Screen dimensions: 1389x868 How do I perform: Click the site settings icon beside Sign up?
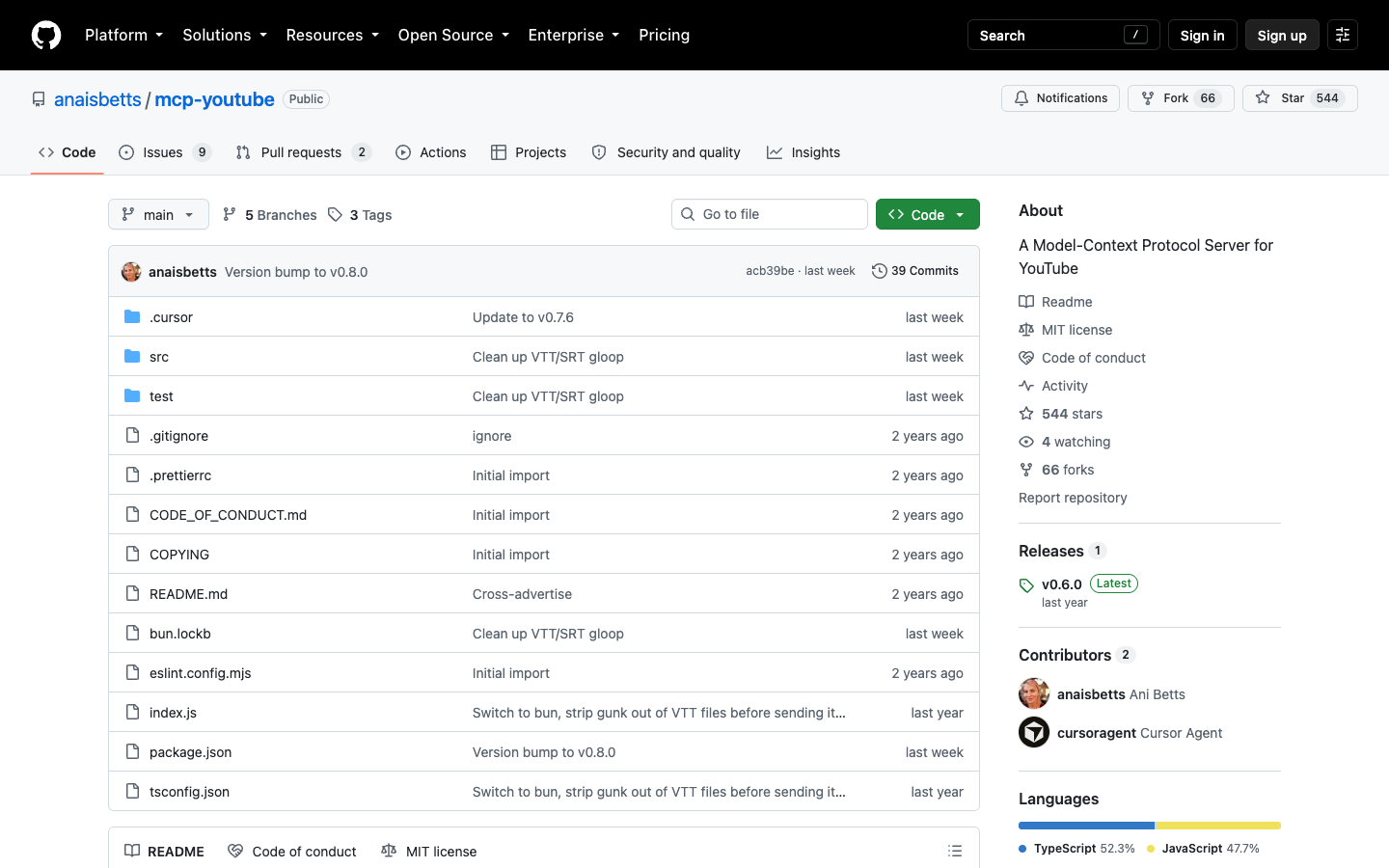[1343, 35]
